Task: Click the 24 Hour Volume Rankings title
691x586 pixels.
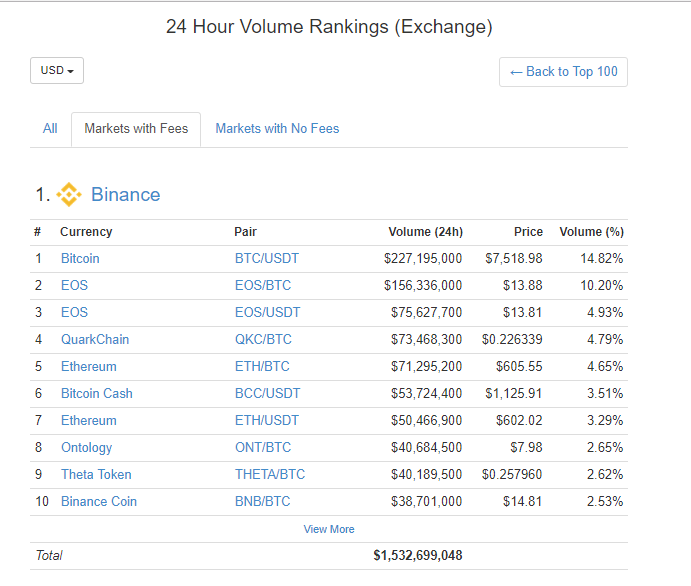Action: [329, 27]
